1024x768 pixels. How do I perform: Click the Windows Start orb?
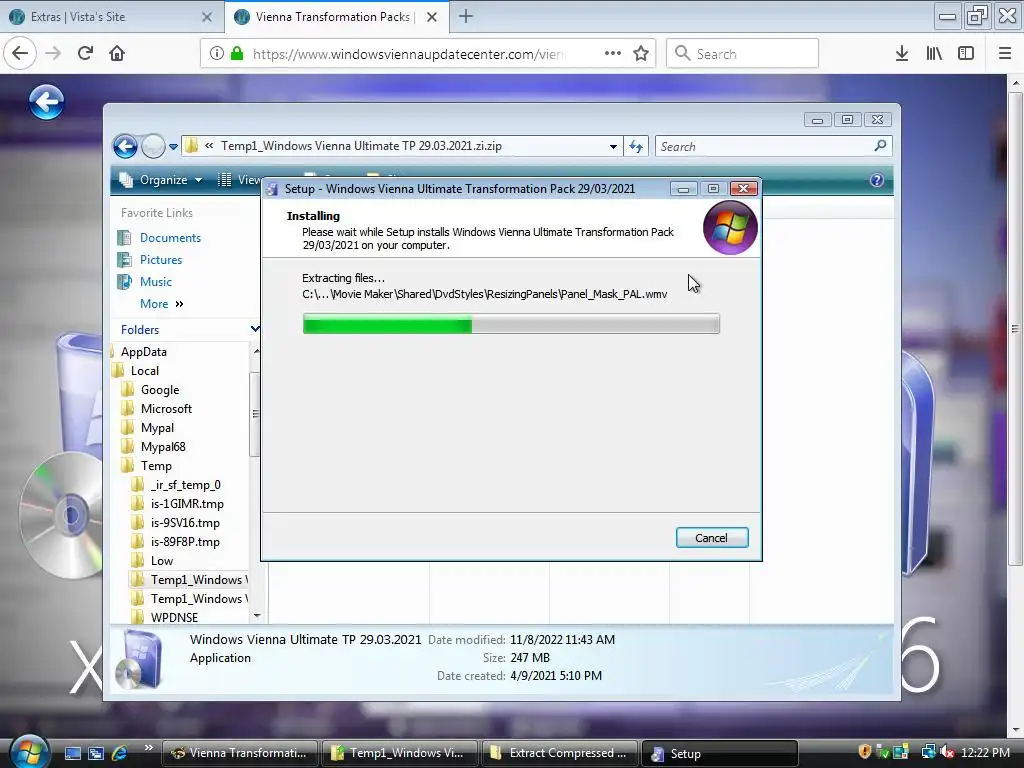tap(29, 751)
